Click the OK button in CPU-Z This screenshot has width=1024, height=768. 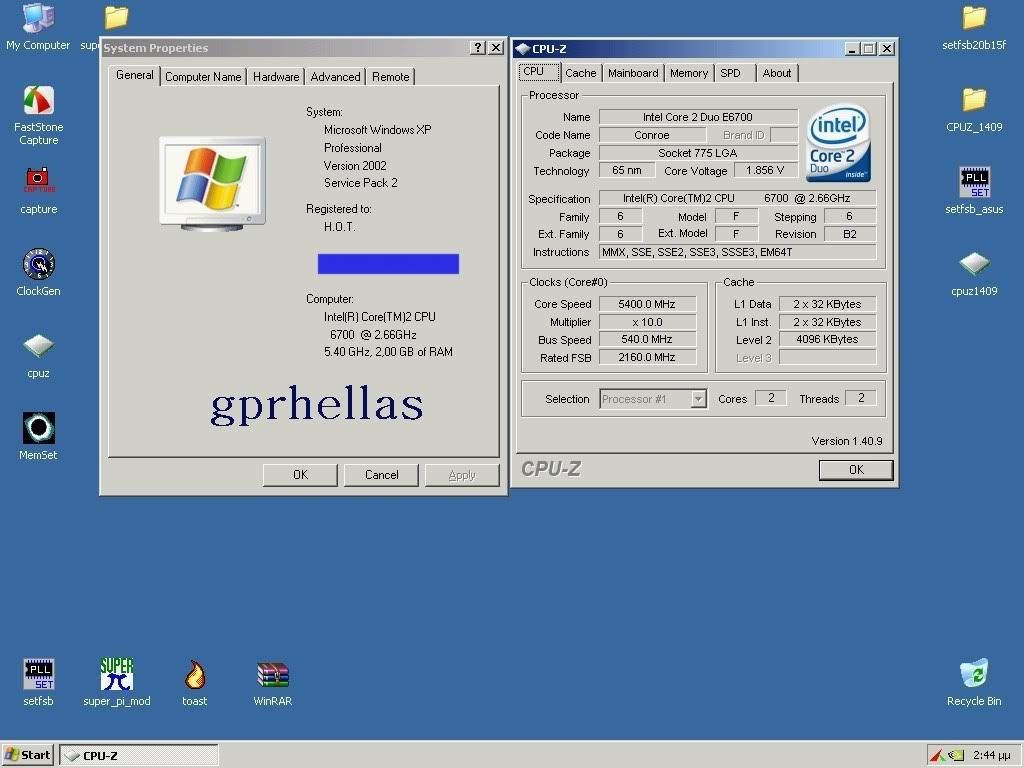pyautogui.click(x=856, y=470)
